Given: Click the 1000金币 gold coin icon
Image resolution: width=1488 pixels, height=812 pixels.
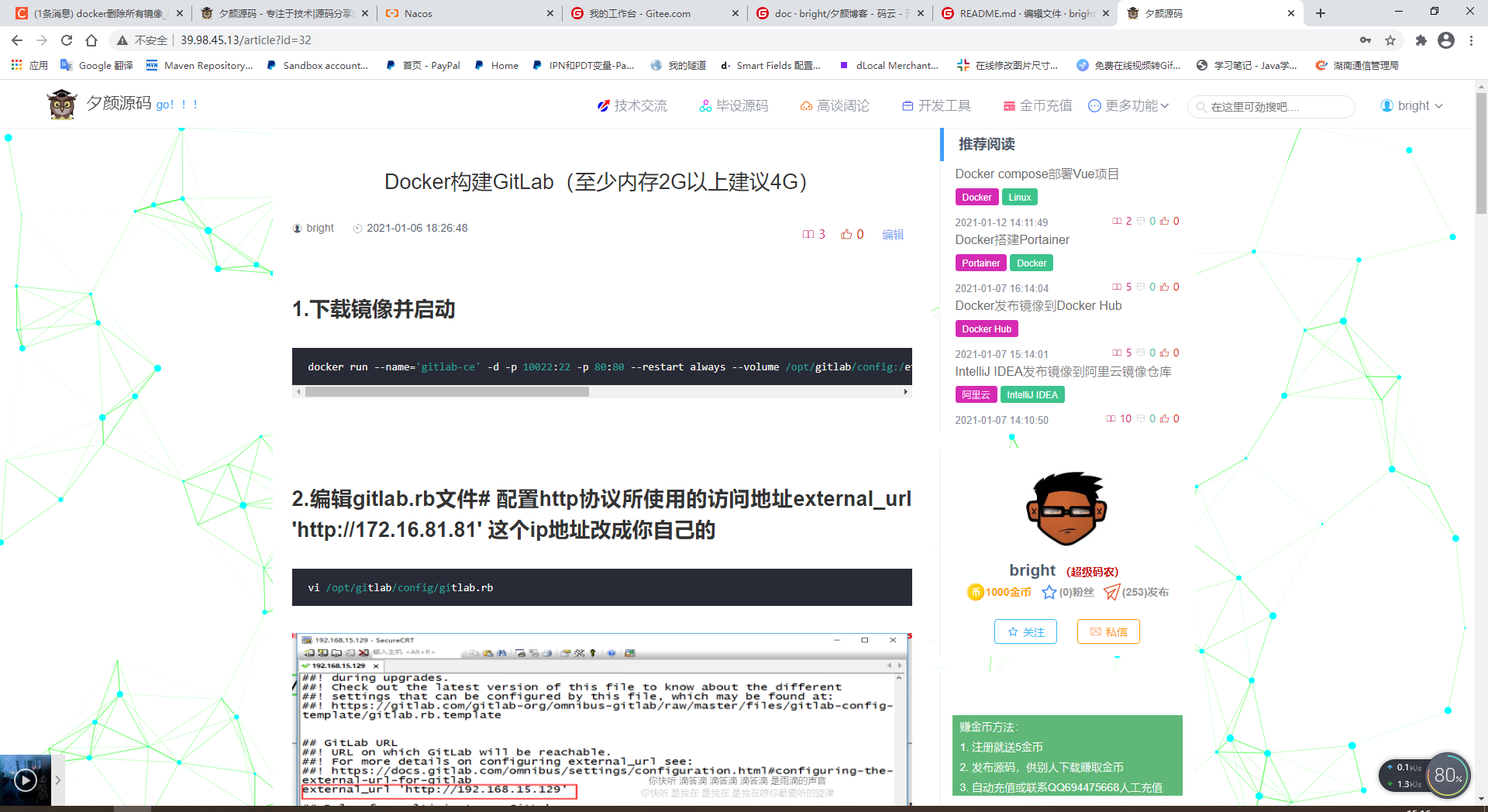Looking at the screenshot, I should click(975, 592).
